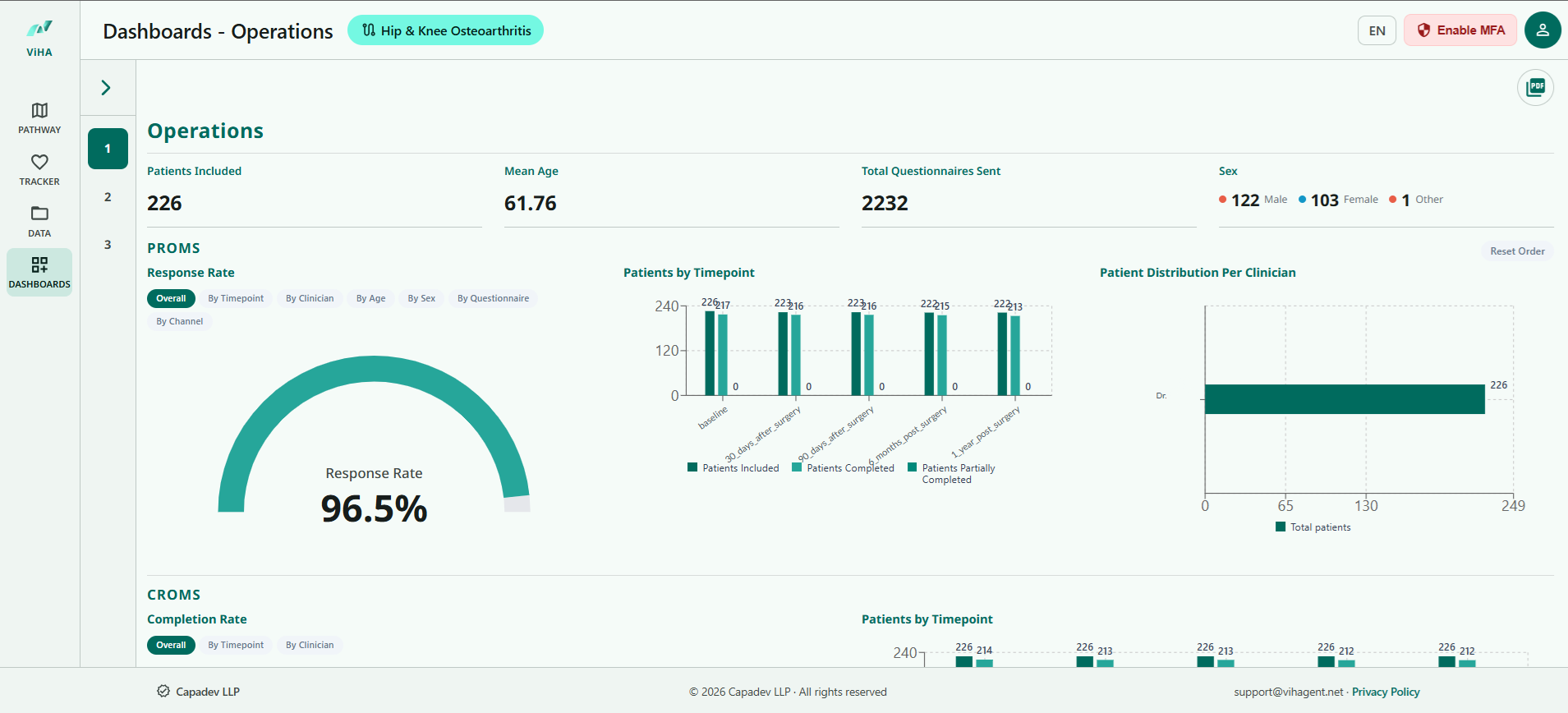Viewport: 1568px width, 713px height.
Task: Click Total Questionnaires Sent value 2232
Action: (x=885, y=203)
